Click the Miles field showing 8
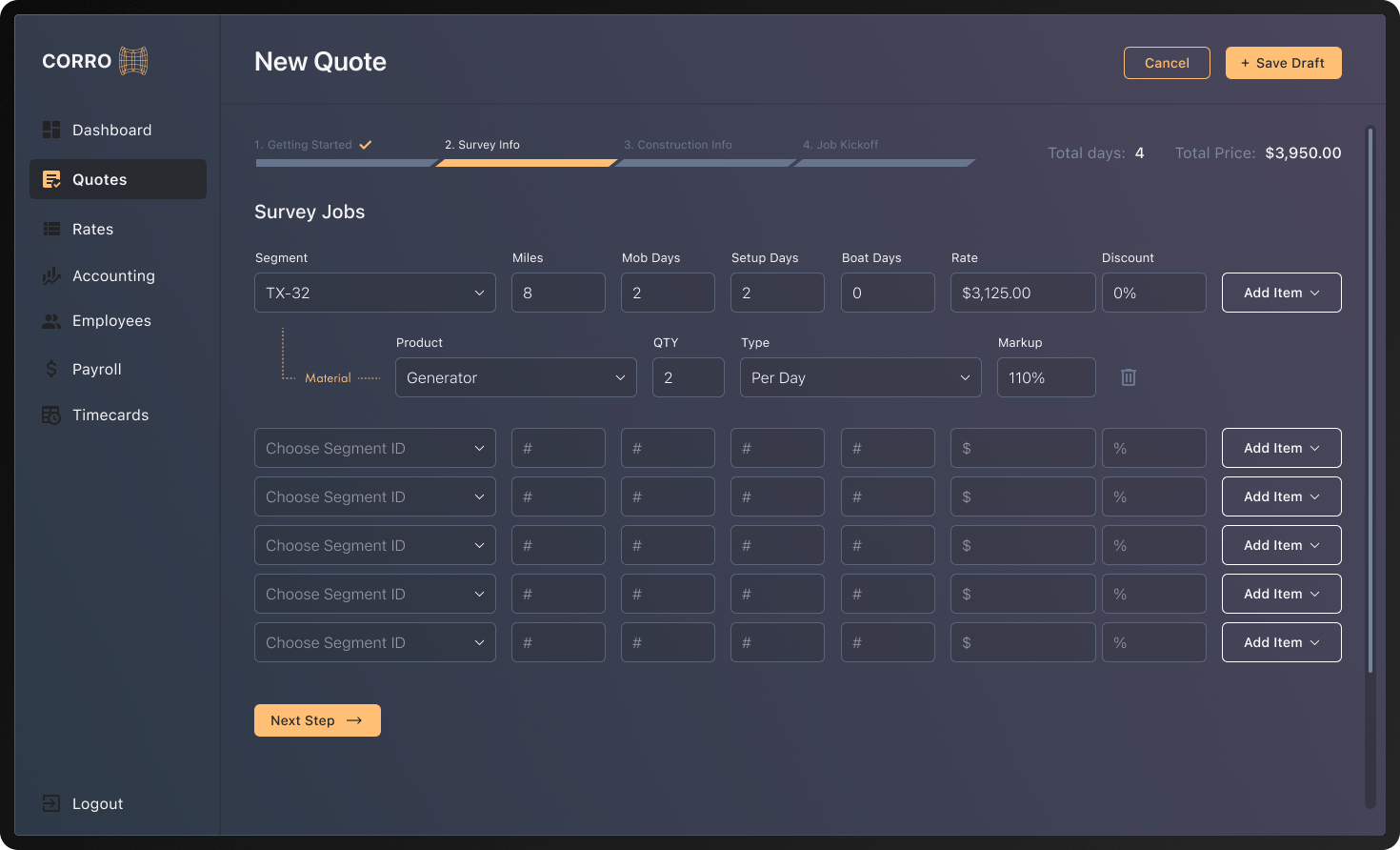The image size is (1400, 850). pos(558,293)
